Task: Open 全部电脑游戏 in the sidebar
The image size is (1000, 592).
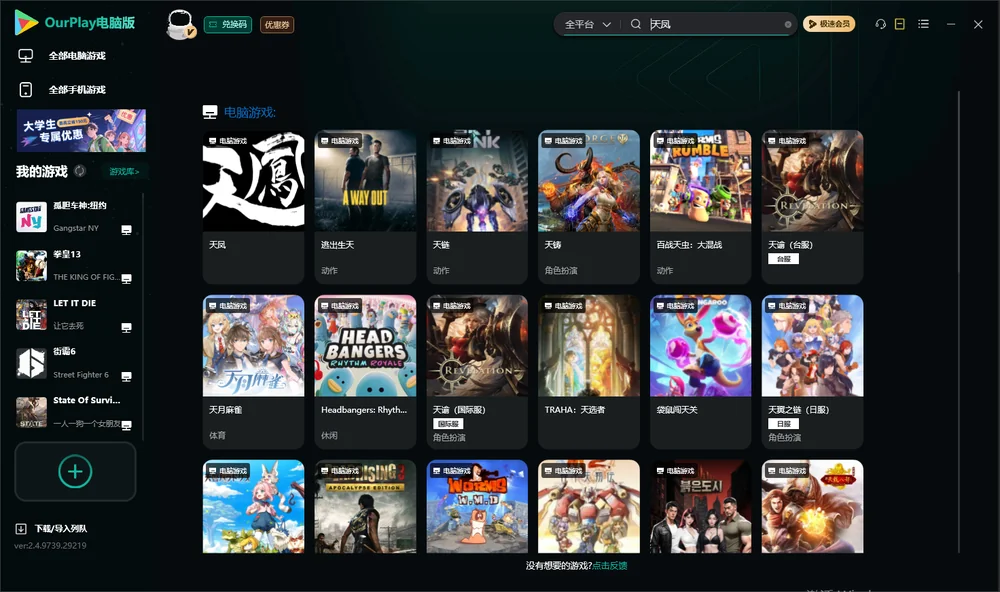Action: point(77,56)
